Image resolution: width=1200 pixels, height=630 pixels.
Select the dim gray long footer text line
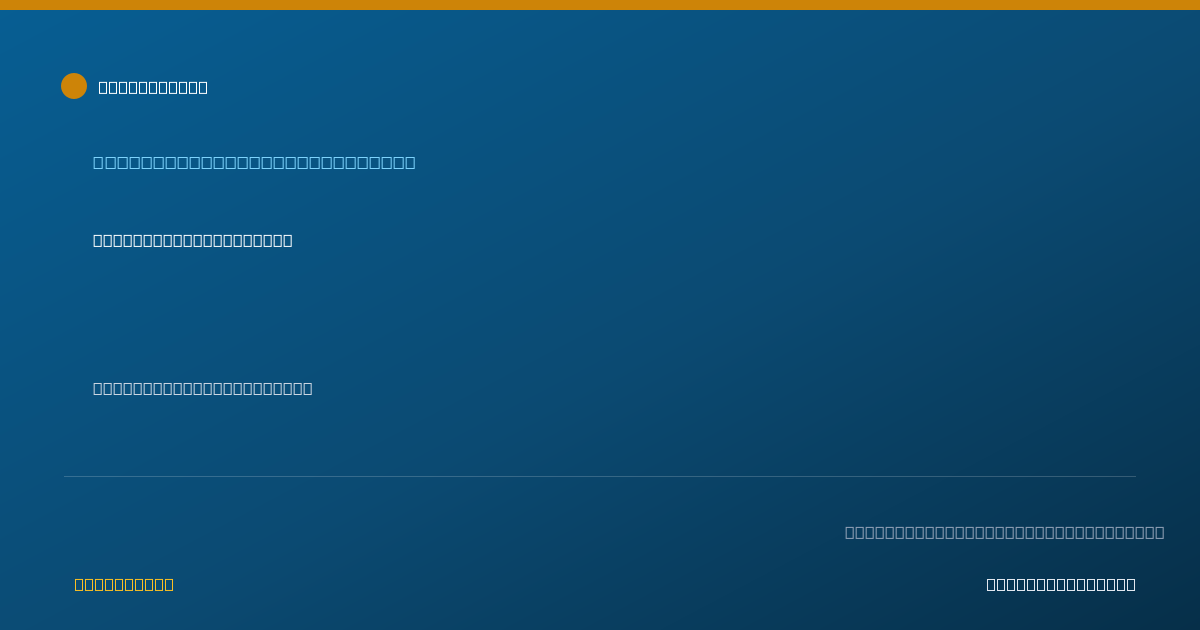click(x=1004, y=532)
